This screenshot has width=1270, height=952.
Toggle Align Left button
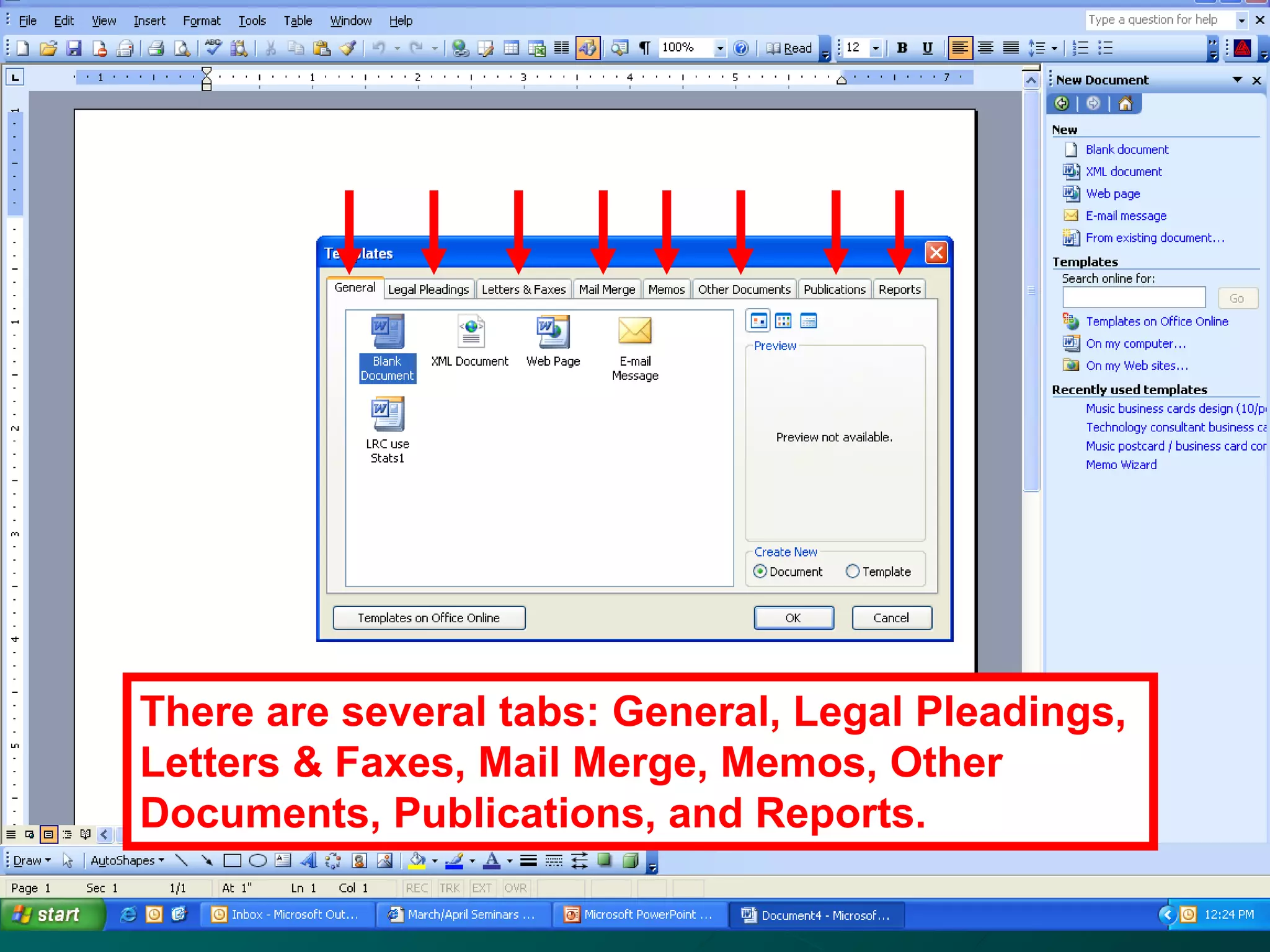(x=960, y=48)
